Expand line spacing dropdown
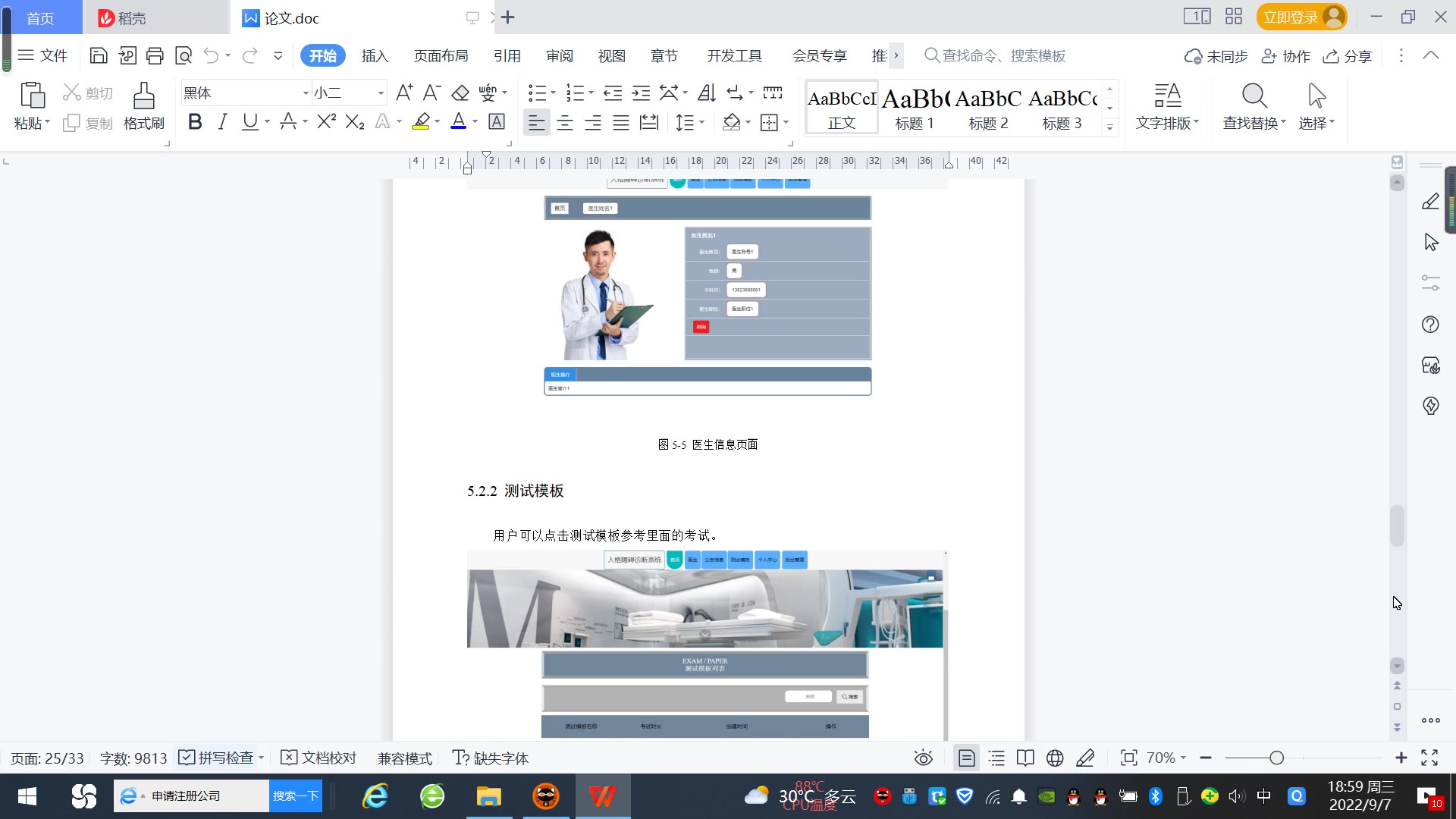Viewport: 1456px width, 819px height. pos(701,122)
